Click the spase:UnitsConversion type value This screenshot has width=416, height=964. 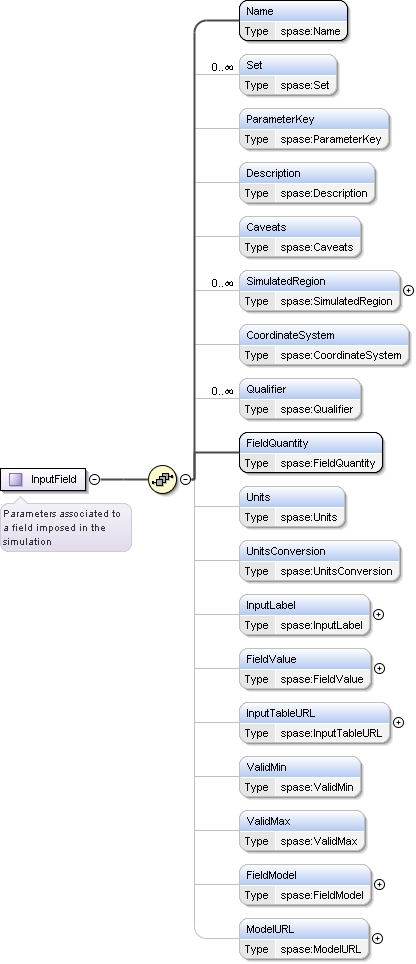click(336, 572)
